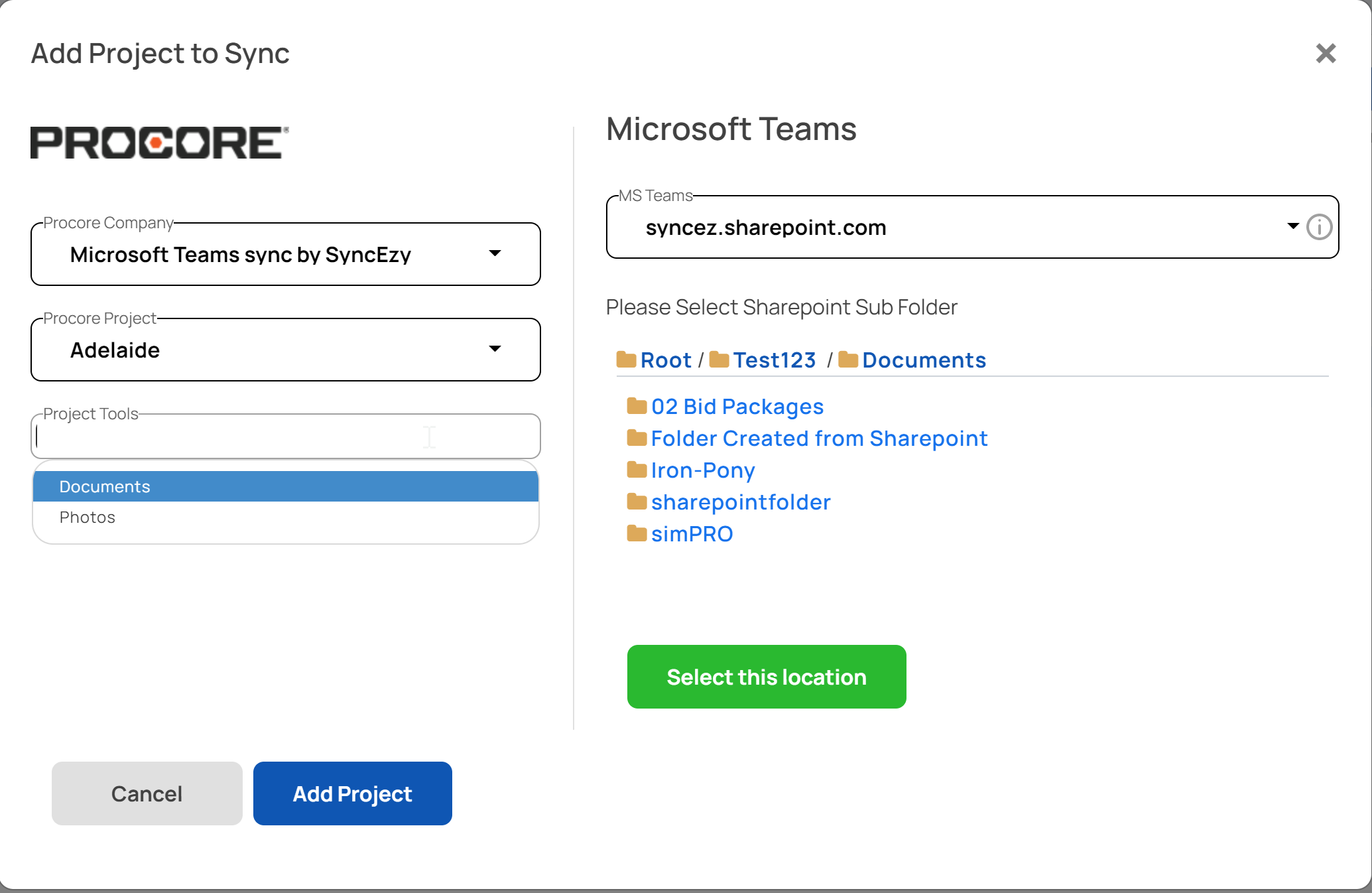The height and width of the screenshot is (893, 1372).
Task: Open the 02 Bid Packages folder
Action: tap(737, 406)
